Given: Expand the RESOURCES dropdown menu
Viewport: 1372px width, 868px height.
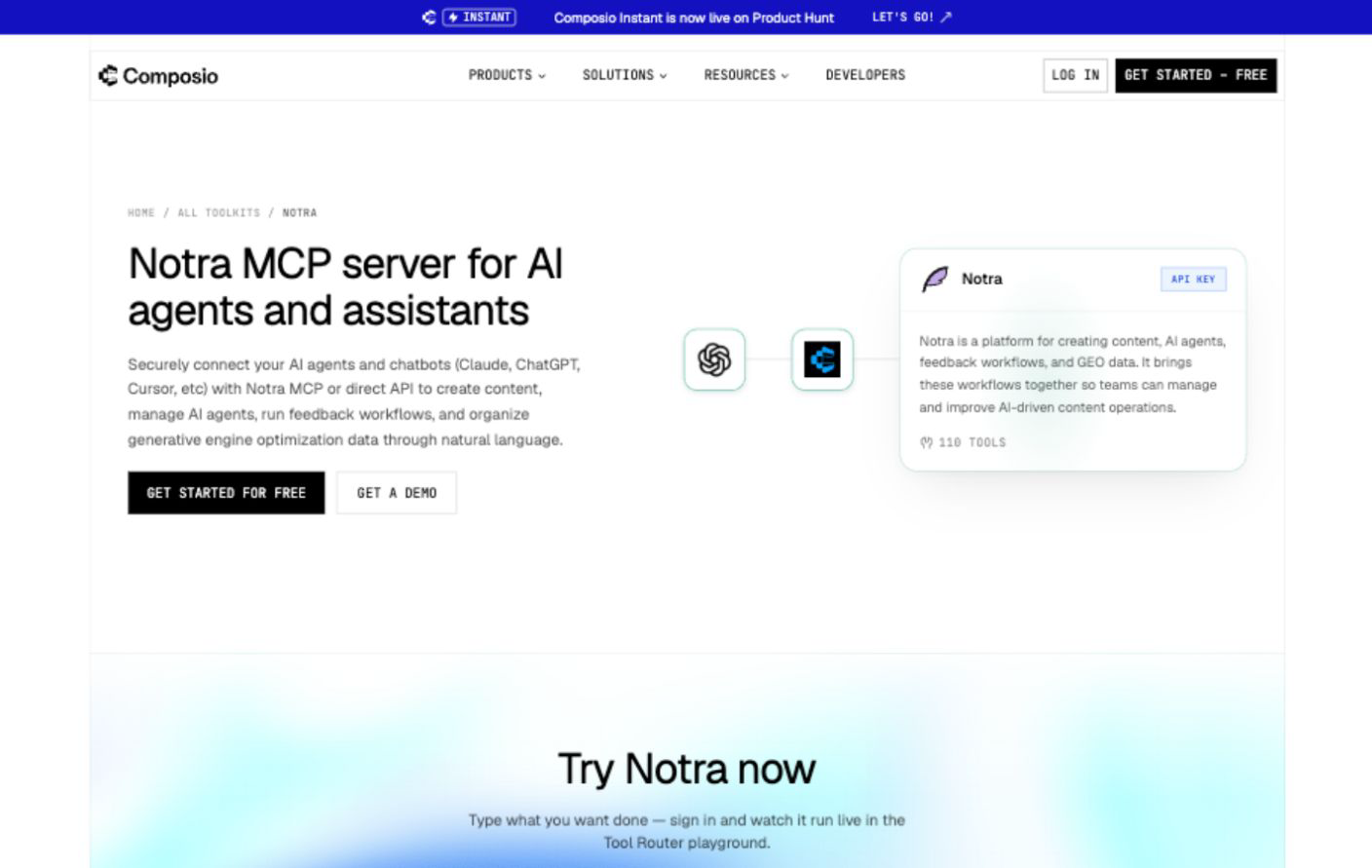Looking at the screenshot, I should tap(746, 75).
